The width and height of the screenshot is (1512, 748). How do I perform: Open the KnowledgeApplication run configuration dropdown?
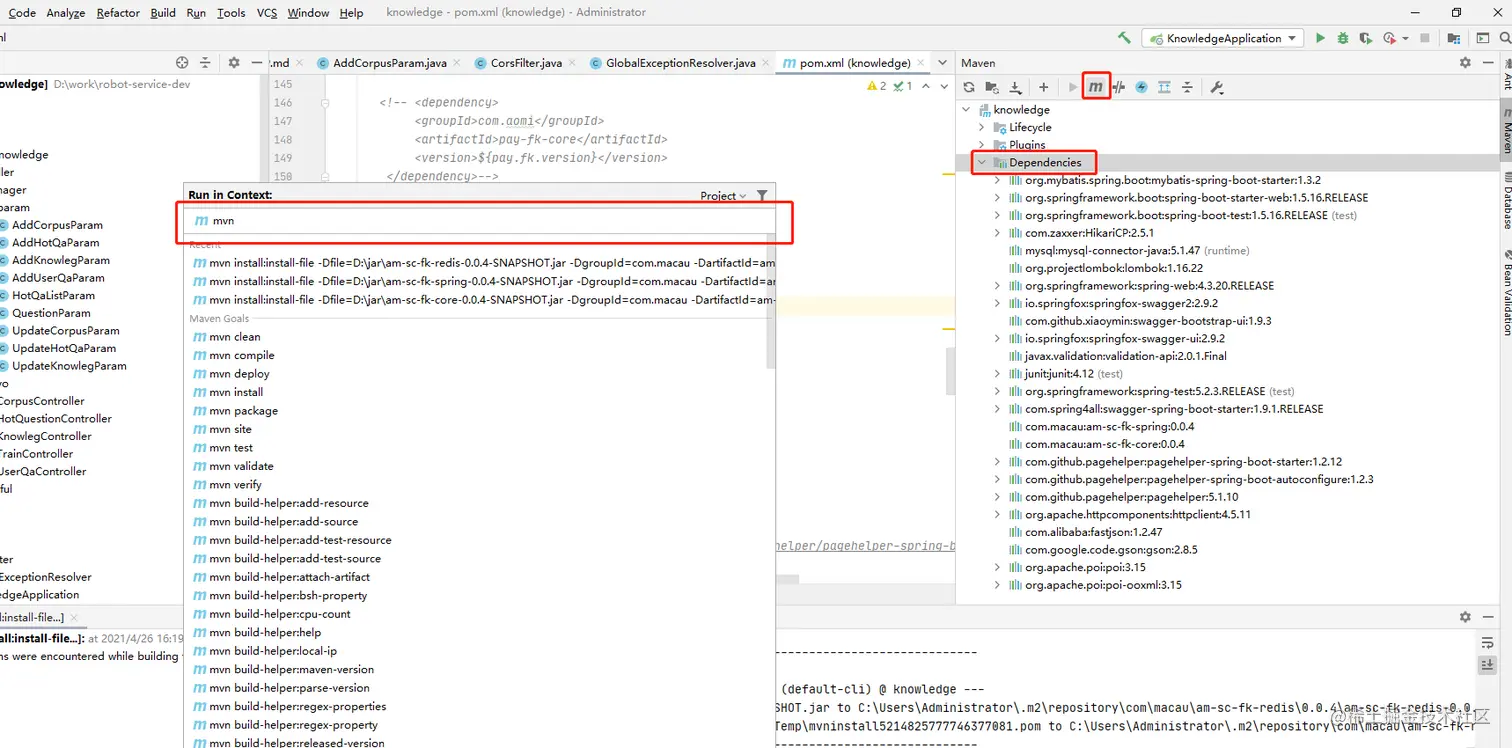pyautogui.click(x=1222, y=38)
